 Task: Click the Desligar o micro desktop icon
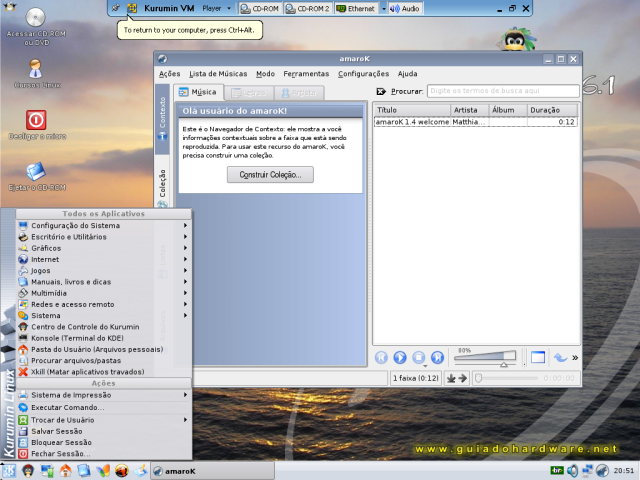click(x=37, y=124)
